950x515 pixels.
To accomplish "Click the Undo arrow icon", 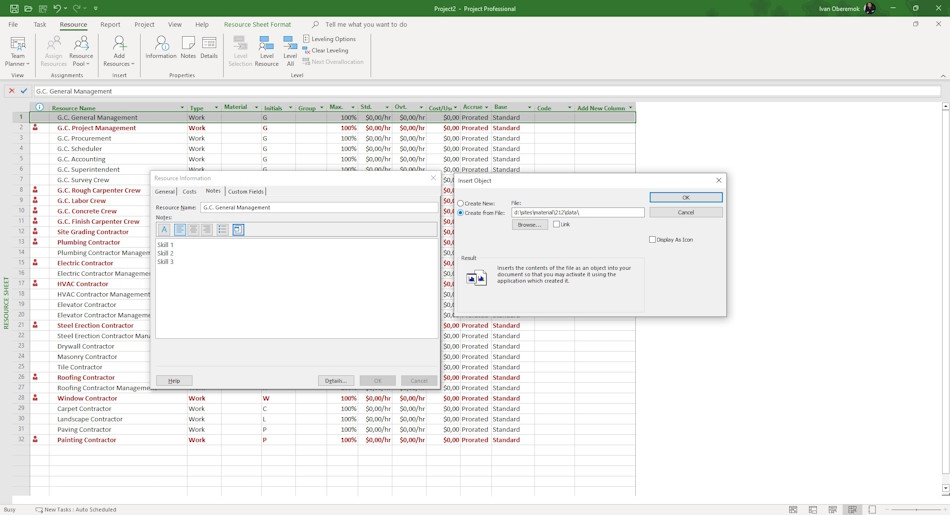I will tap(57, 8).
